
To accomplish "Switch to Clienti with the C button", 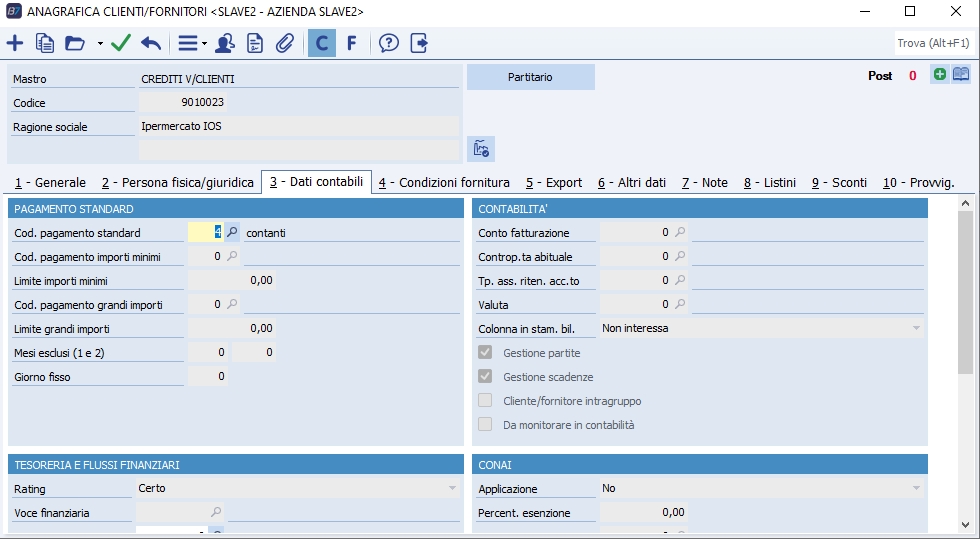I will (x=321, y=43).
